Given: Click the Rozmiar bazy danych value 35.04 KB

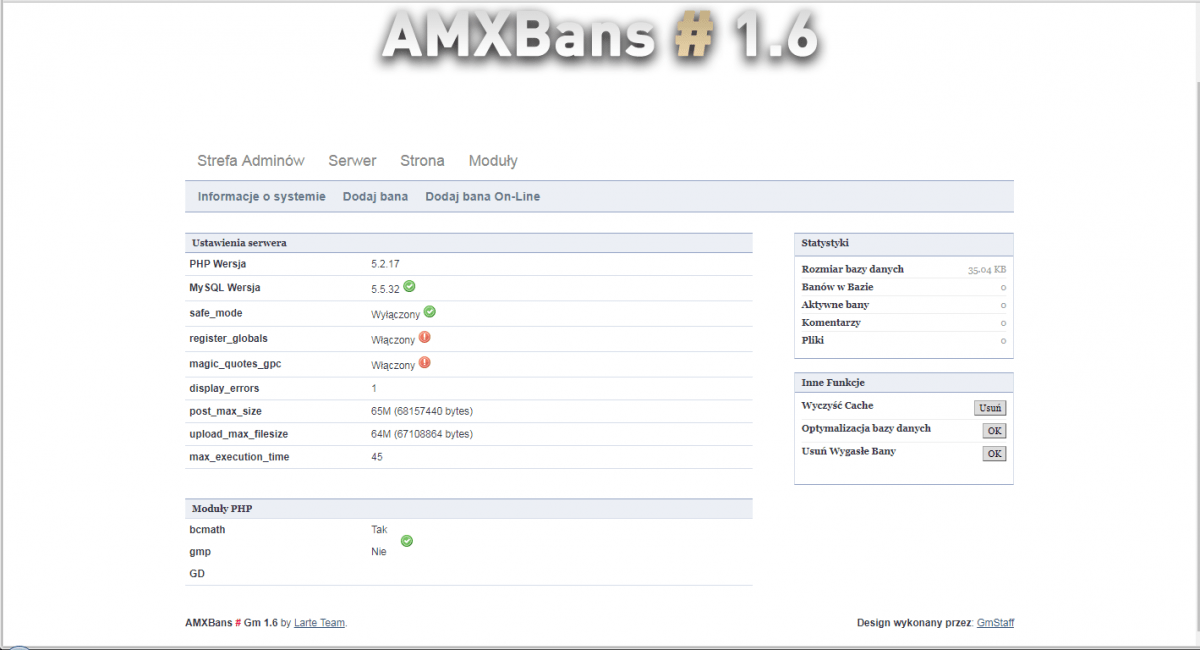Looking at the screenshot, I should click(x=987, y=270).
